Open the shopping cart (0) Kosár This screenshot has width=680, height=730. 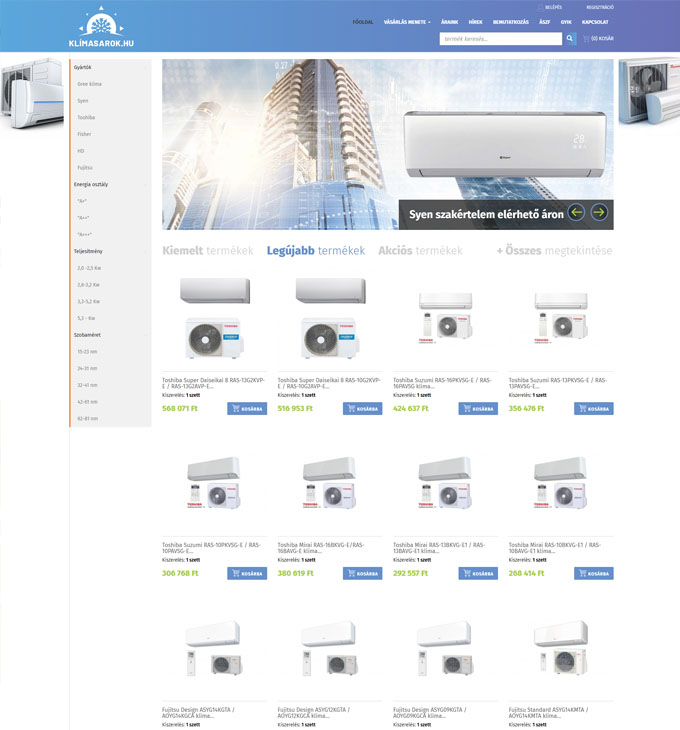[x=598, y=39]
